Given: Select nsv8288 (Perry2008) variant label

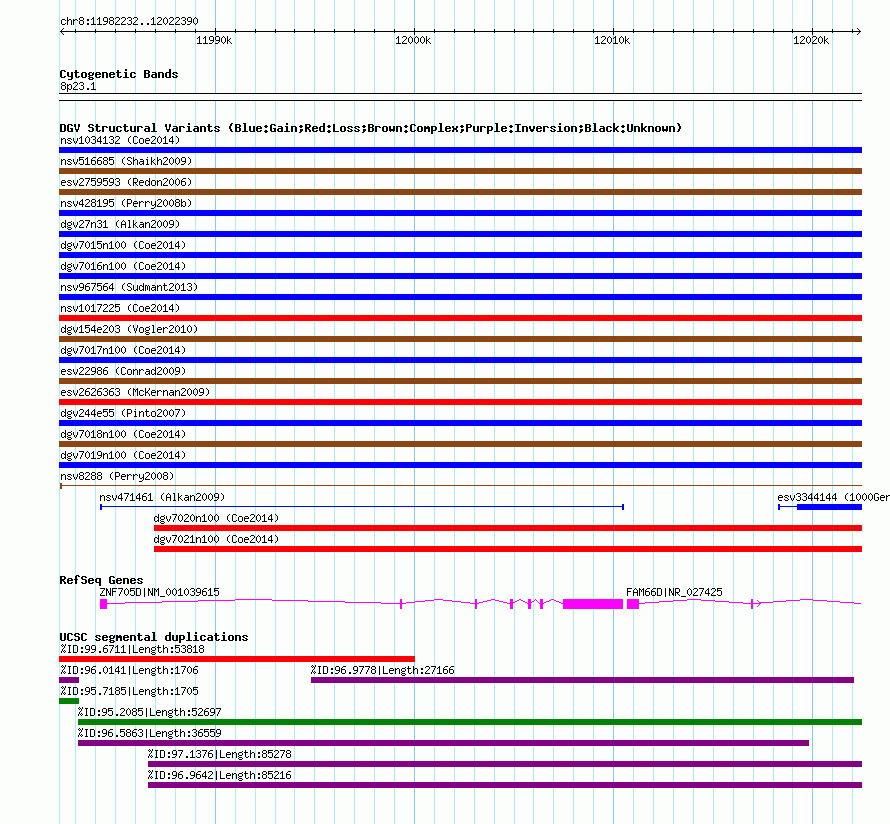Looking at the screenshot, I should 117,476.
